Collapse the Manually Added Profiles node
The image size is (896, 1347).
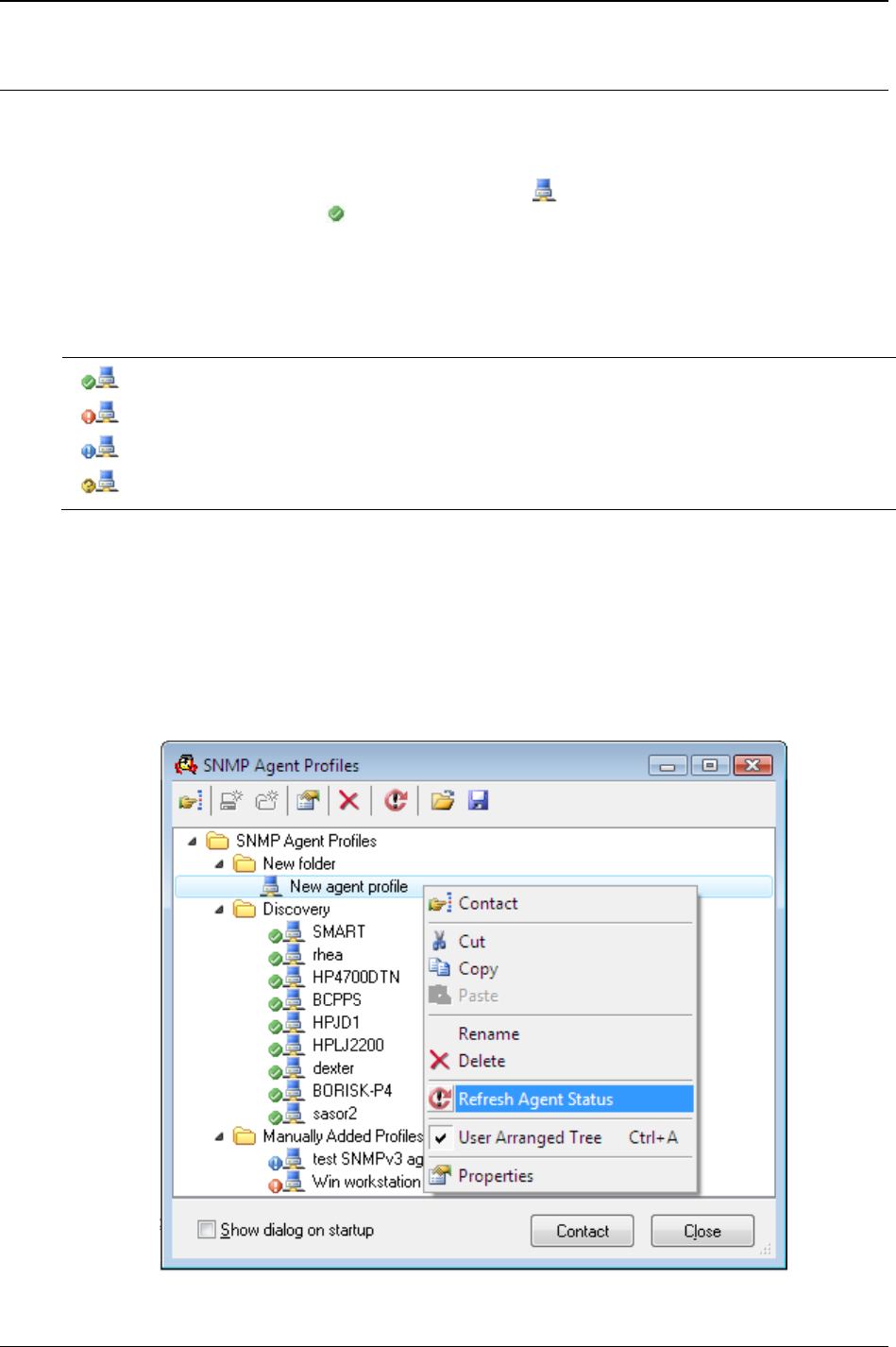pyautogui.click(x=219, y=1136)
